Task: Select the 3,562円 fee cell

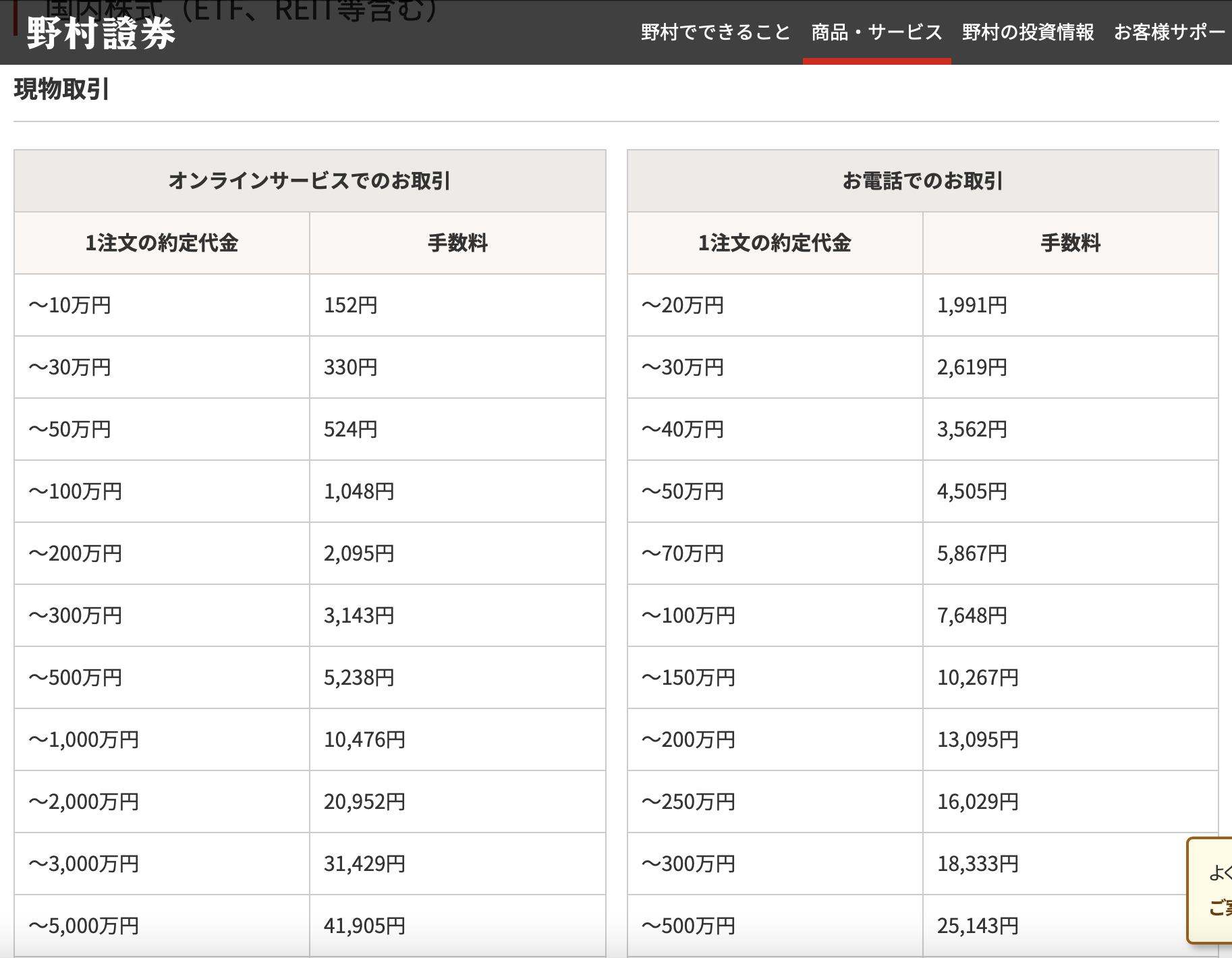Action: tap(1071, 429)
